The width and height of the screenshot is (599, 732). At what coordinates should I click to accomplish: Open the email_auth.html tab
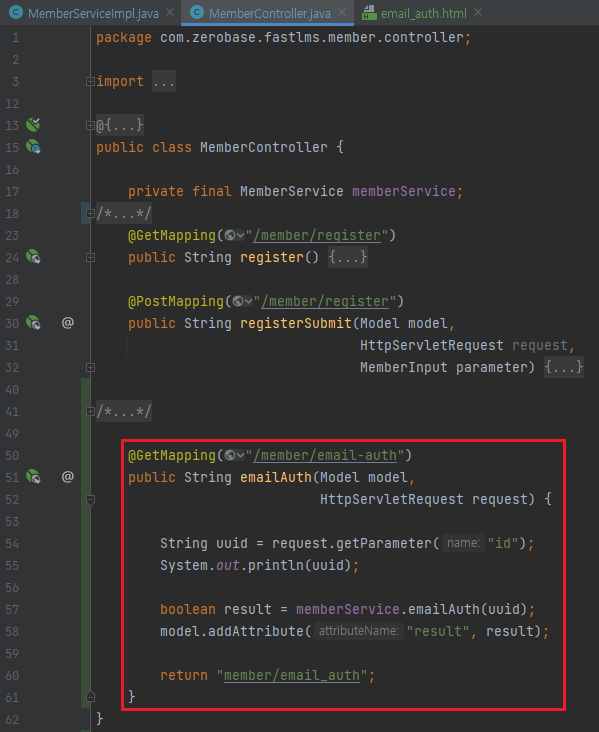pos(423,13)
